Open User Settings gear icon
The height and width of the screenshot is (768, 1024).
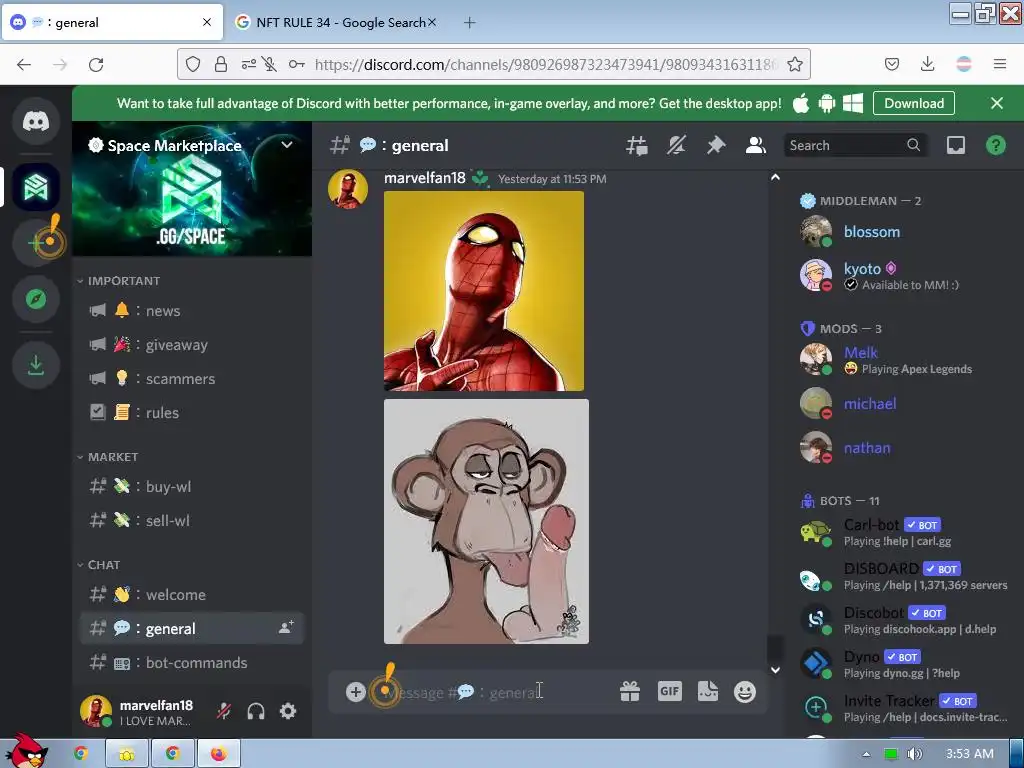pos(288,711)
